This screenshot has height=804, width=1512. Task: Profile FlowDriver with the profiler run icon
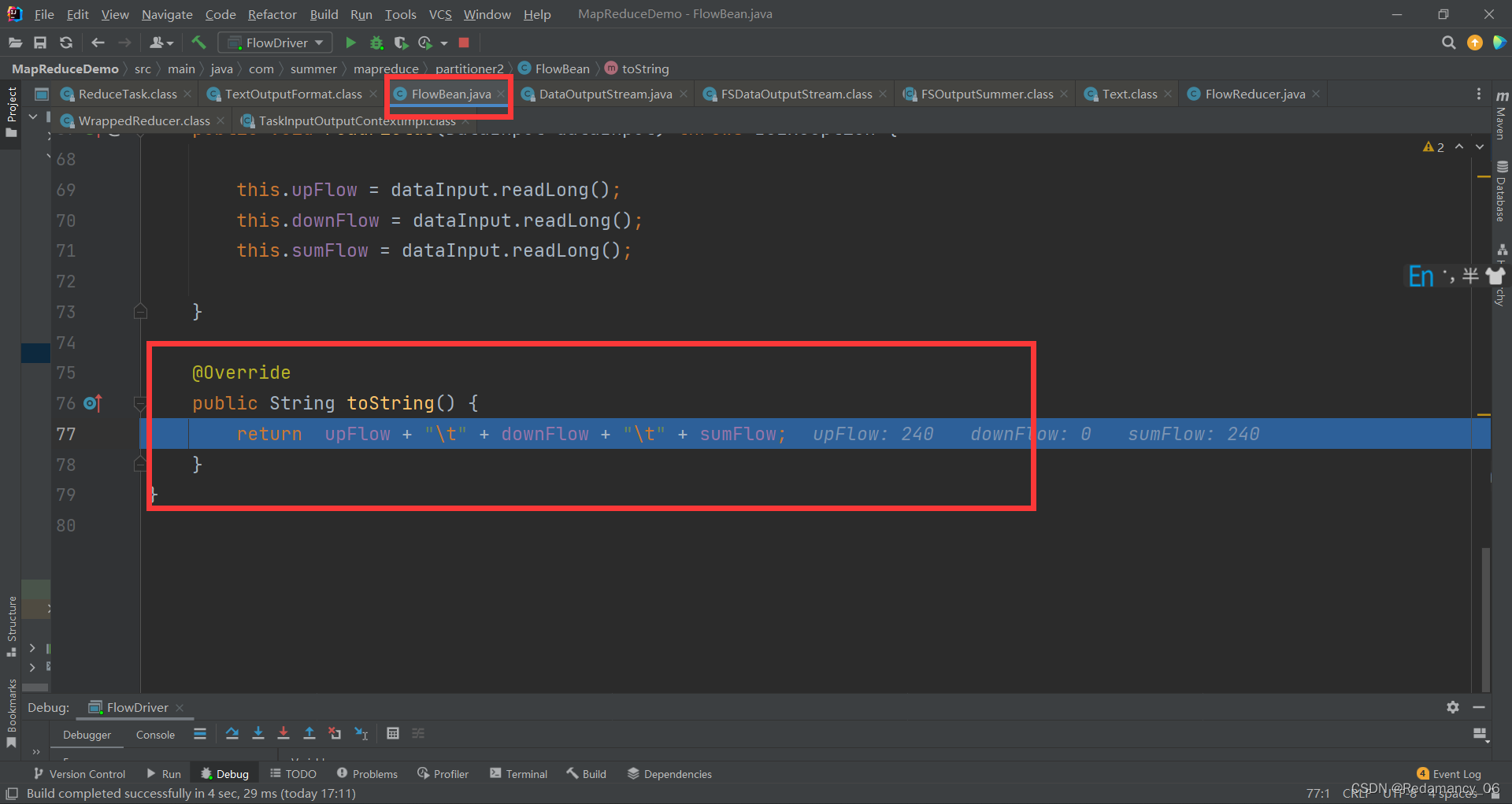coord(425,43)
